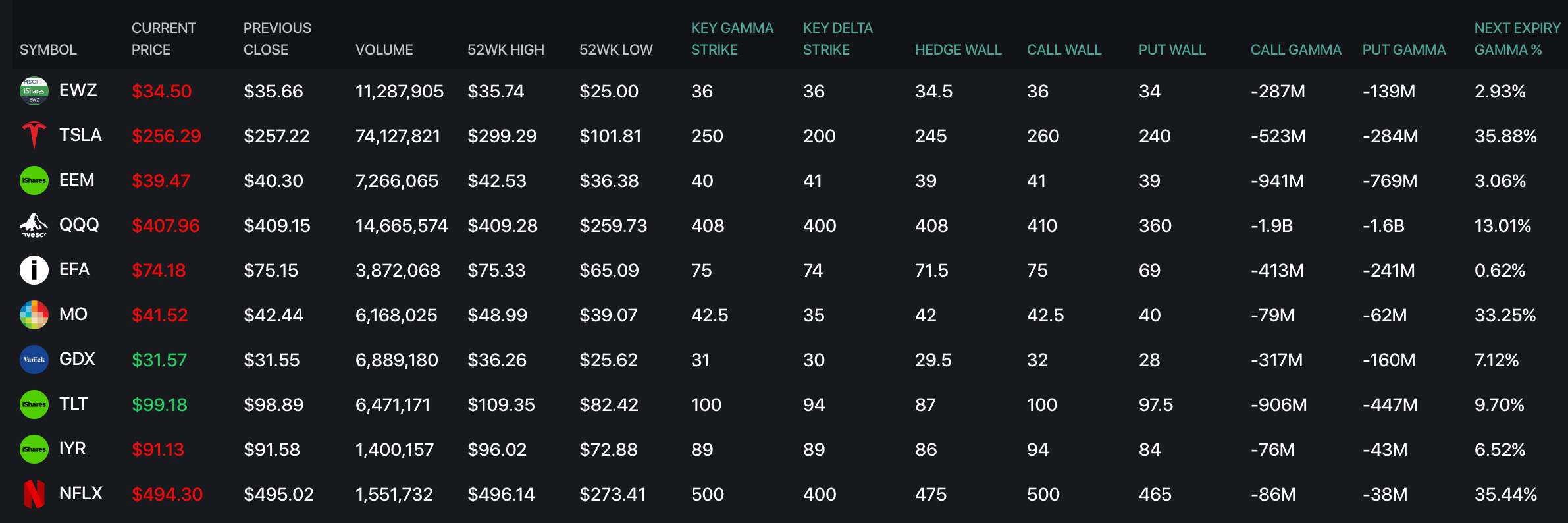Click the IYR iShares logo icon
1568x523 pixels.
click(34, 449)
